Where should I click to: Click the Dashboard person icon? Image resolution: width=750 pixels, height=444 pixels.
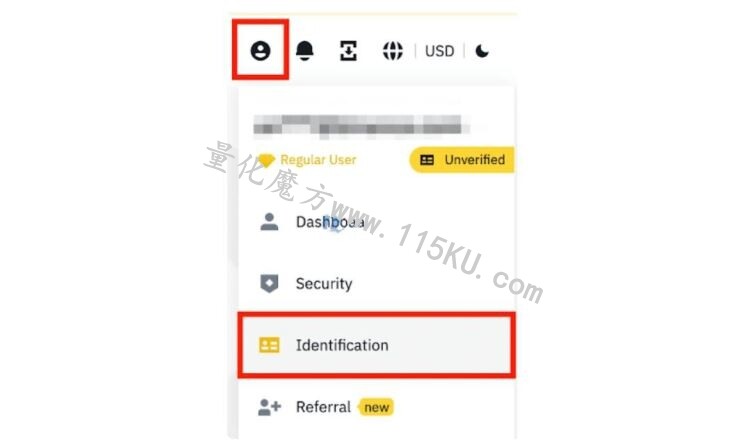click(x=269, y=222)
